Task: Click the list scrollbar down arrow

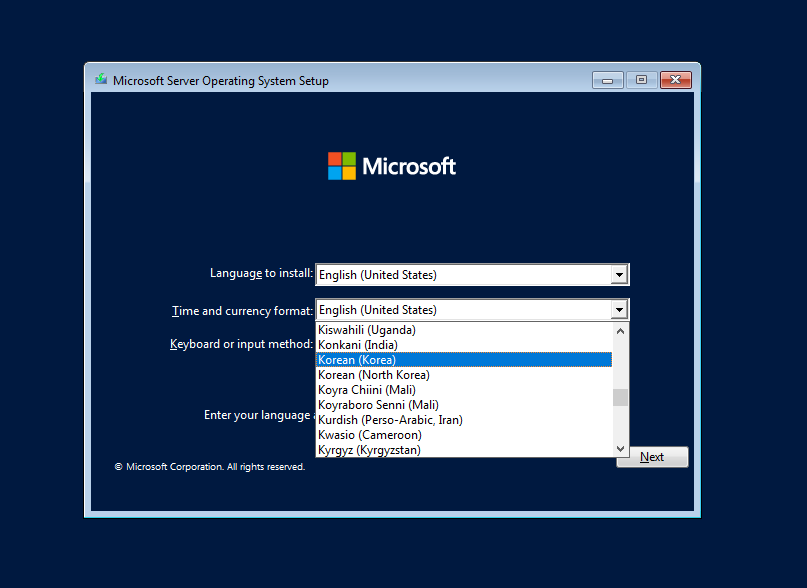Action: click(x=620, y=448)
